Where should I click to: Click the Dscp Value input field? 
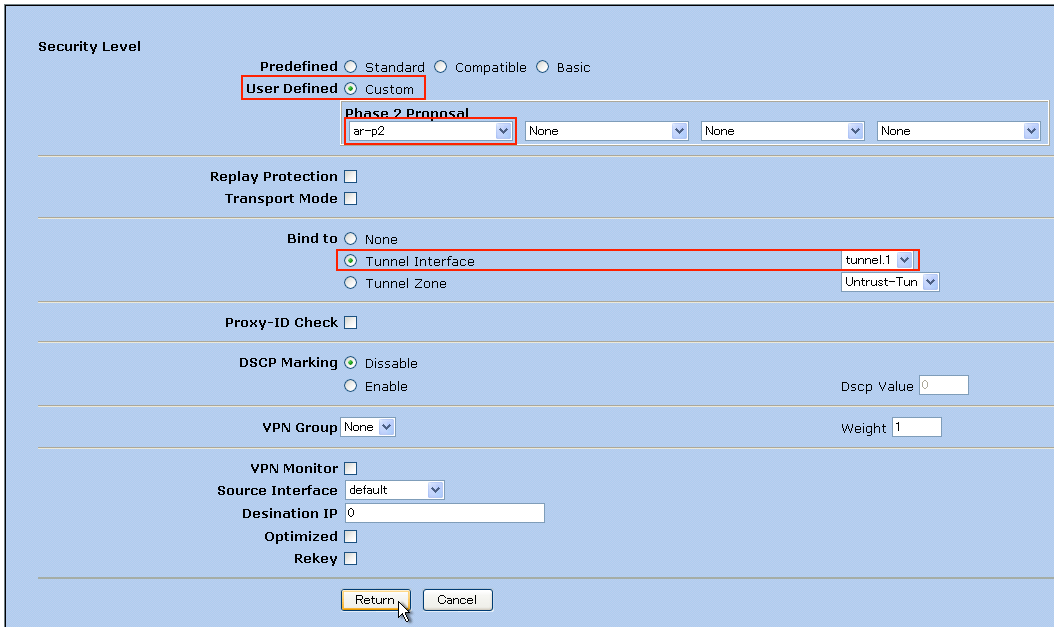[x=944, y=385]
